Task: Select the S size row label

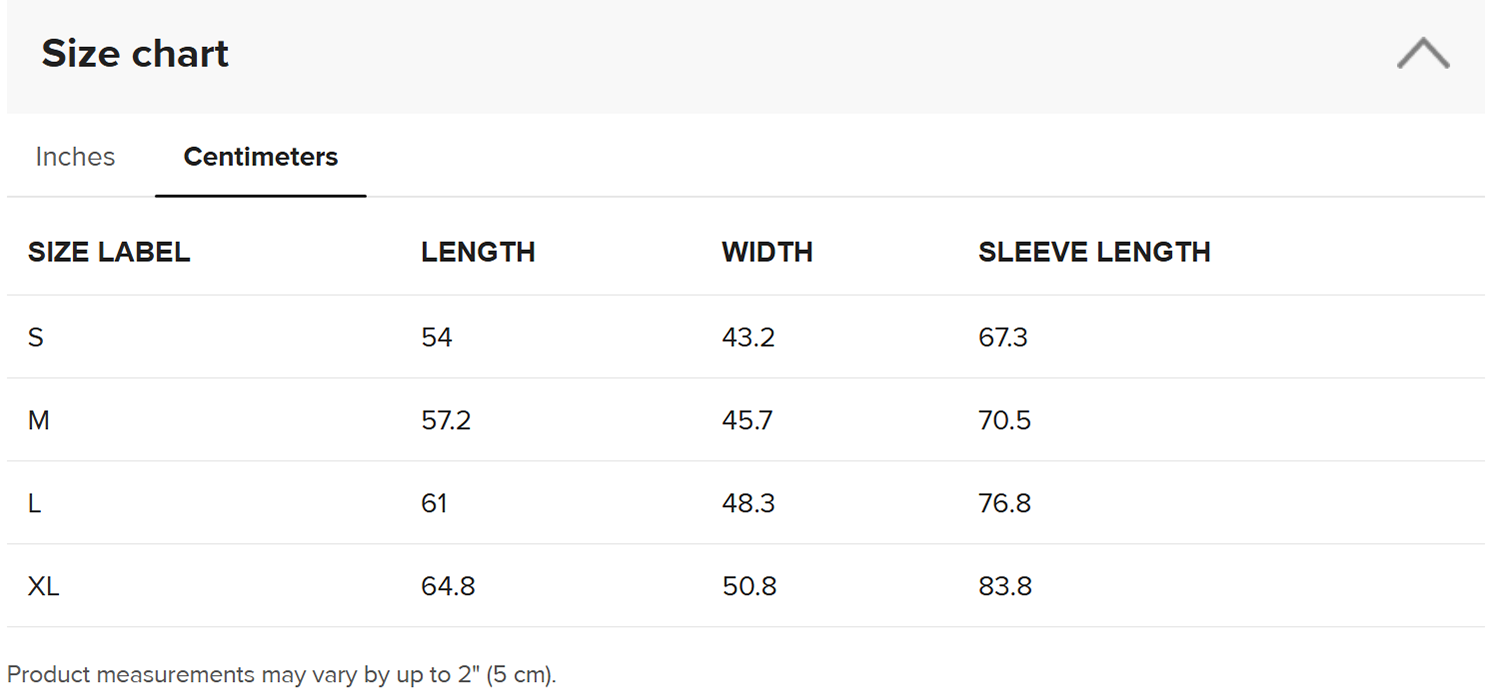Action: [36, 338]
